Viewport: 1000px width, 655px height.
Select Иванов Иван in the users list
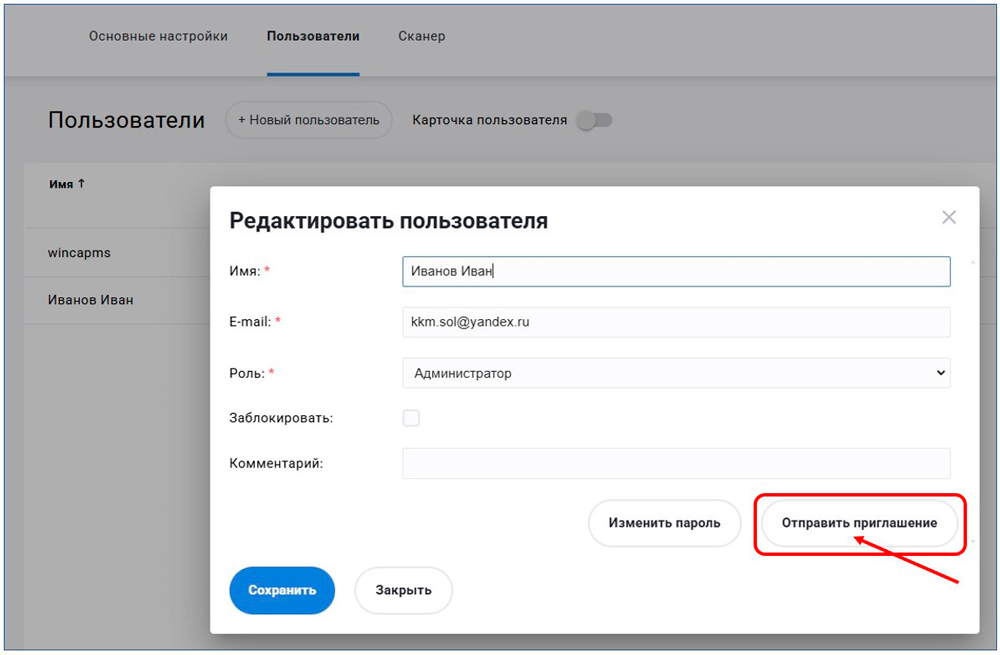90,300
